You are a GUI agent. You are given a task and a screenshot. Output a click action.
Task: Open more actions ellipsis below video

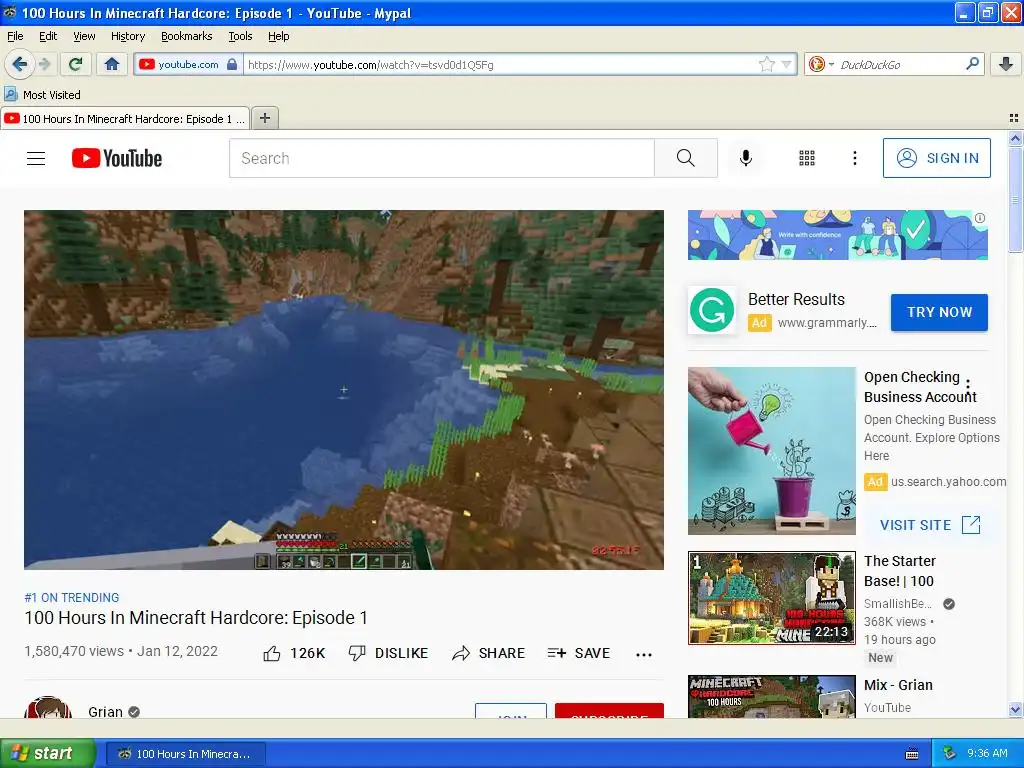point(644,654)
